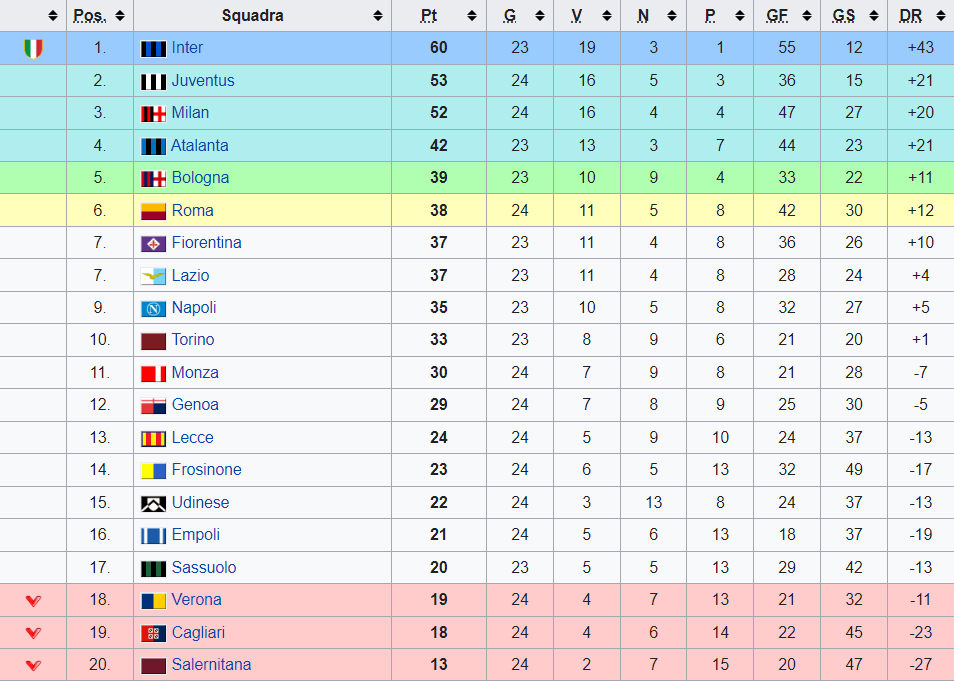Sort table by Squadra column arrows

point(378,16)
